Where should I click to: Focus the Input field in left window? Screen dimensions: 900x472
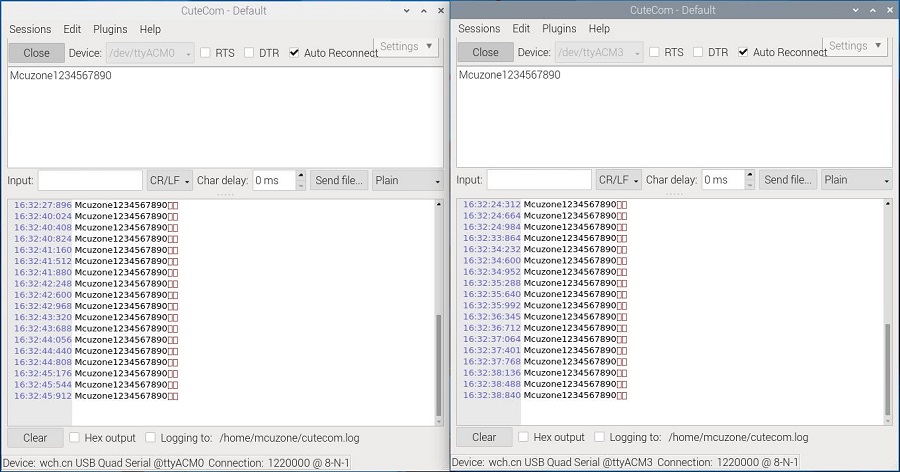tap(90, 180)
